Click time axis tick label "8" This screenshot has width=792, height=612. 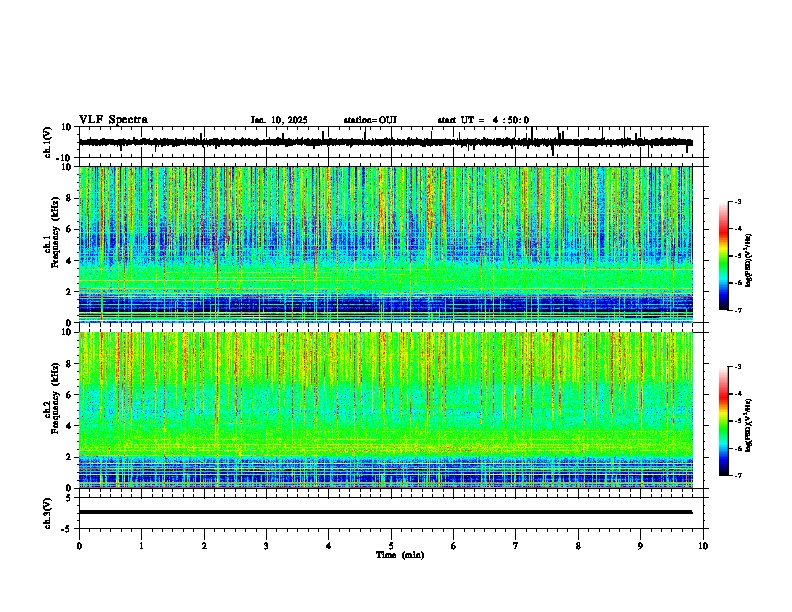tap(578, 546)
